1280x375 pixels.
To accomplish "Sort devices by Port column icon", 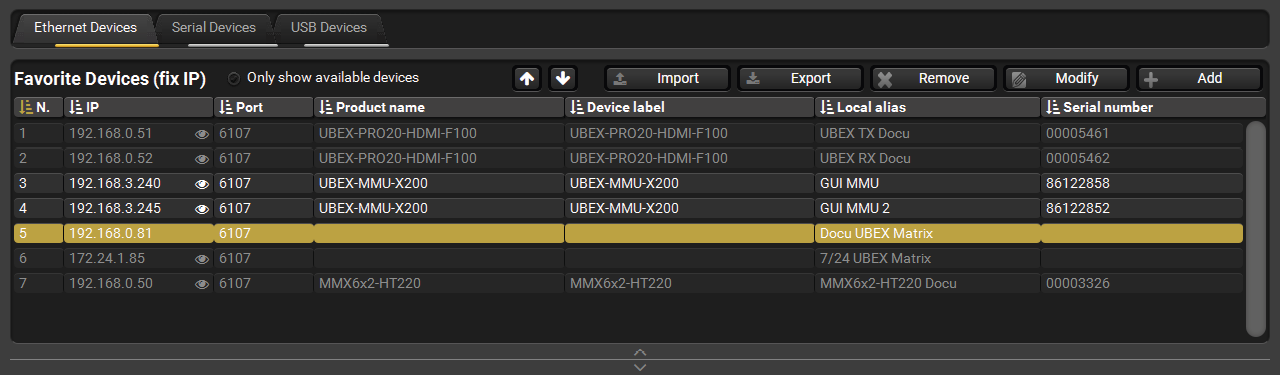I will [x=226, y=107].
